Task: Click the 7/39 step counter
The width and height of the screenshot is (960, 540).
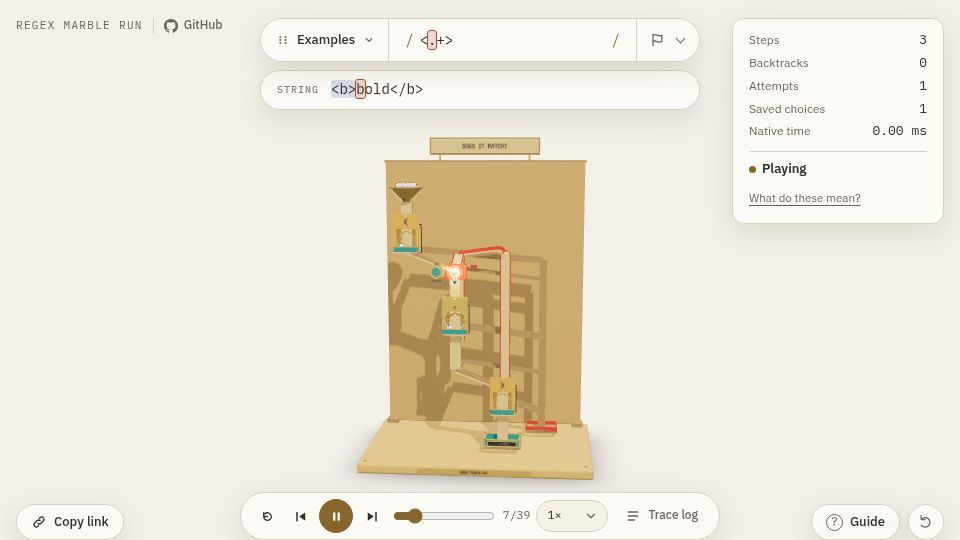Action: (x=516, y=516)
